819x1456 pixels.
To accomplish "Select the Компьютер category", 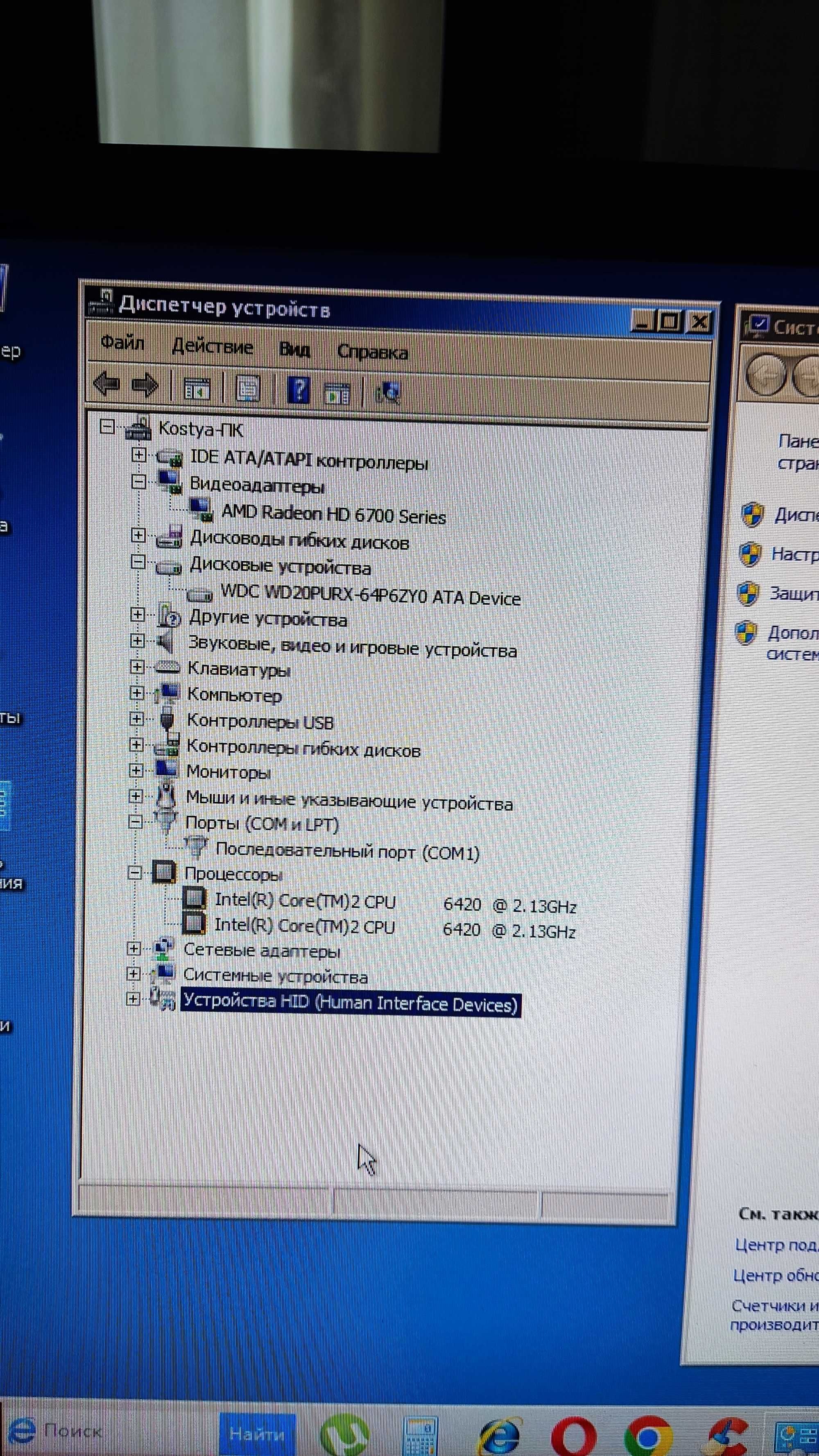I will coord(234,695).
